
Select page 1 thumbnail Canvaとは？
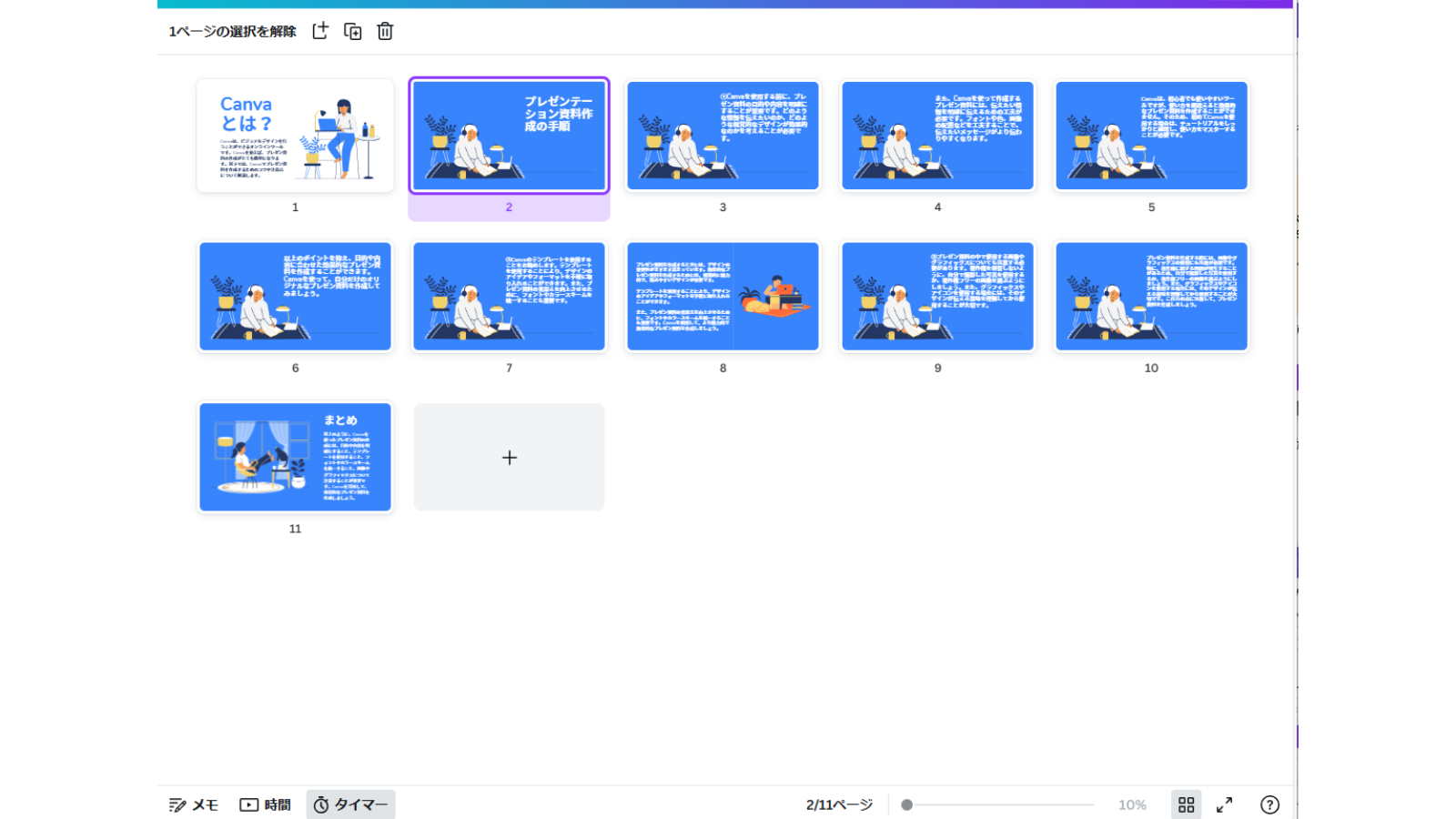coord(295,135)
